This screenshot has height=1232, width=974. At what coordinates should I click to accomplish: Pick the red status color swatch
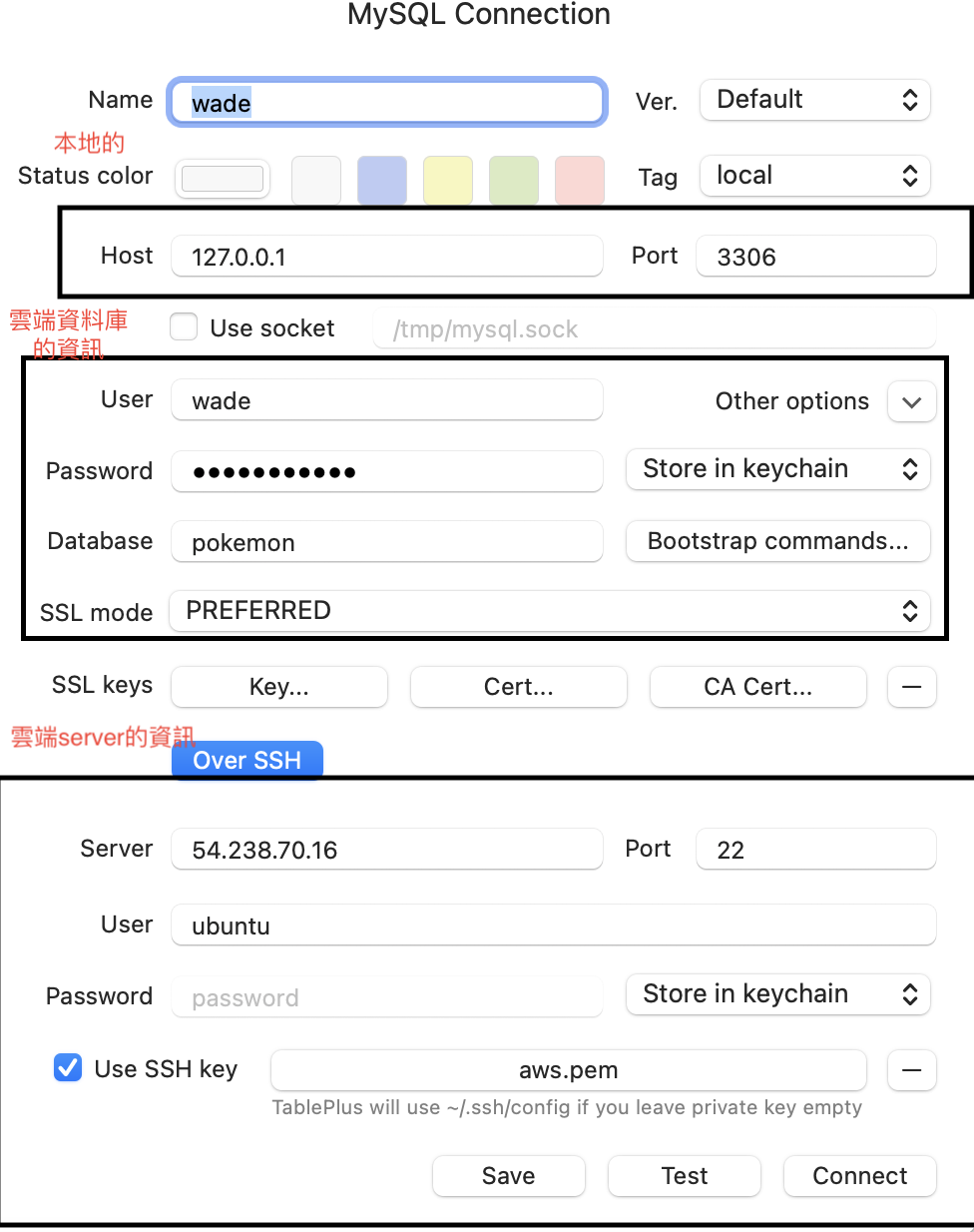click(x=580, y=180)
